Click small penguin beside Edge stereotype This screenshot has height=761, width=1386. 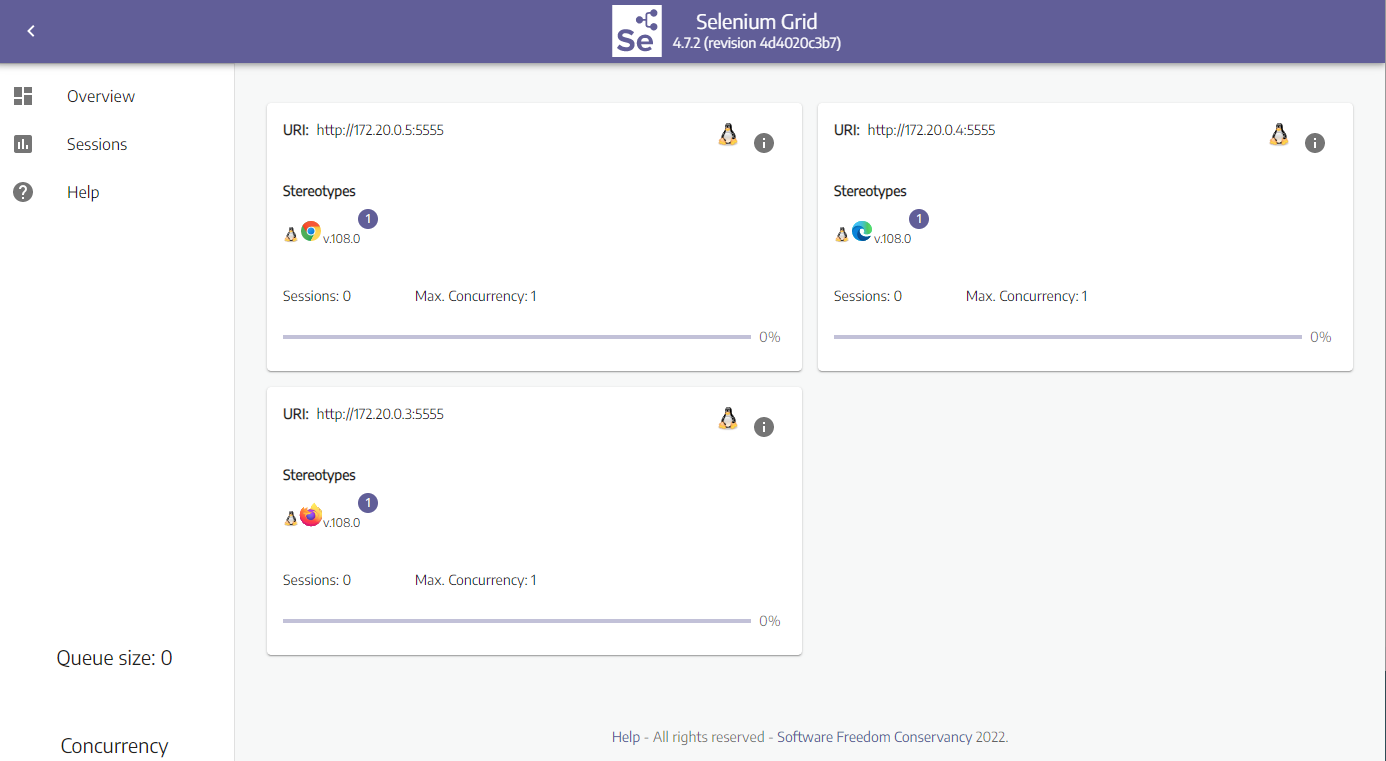[842, 234]
